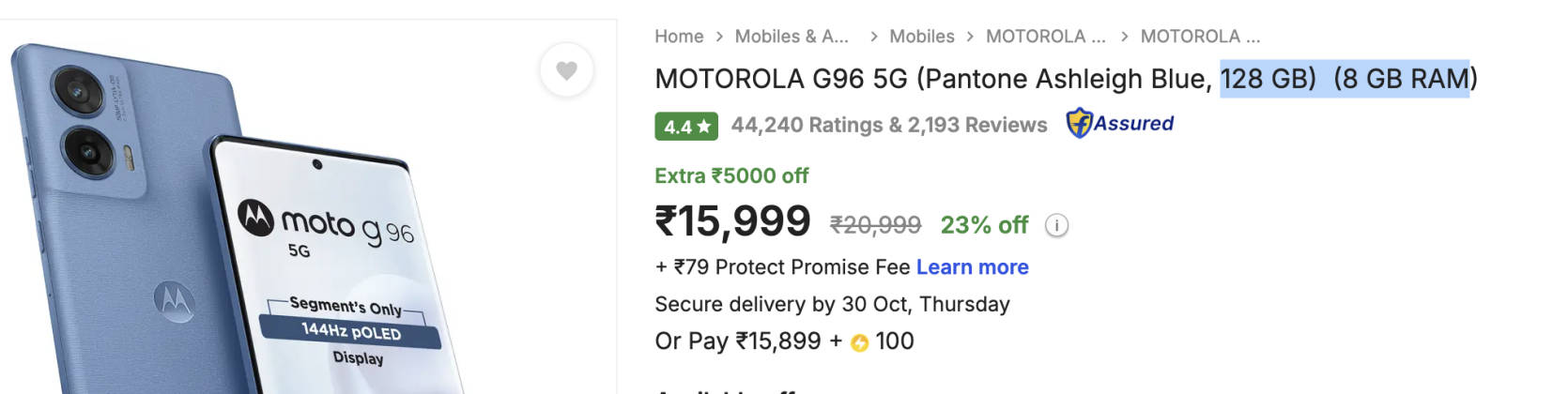This screenshot has width=1568, height=394.
Task: Go to Home in the breadcrumb
Action: tap(679, 37)
